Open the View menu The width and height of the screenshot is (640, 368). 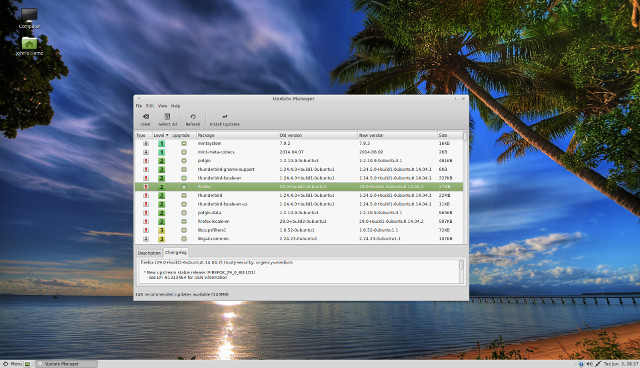click(x=162, y=106)
